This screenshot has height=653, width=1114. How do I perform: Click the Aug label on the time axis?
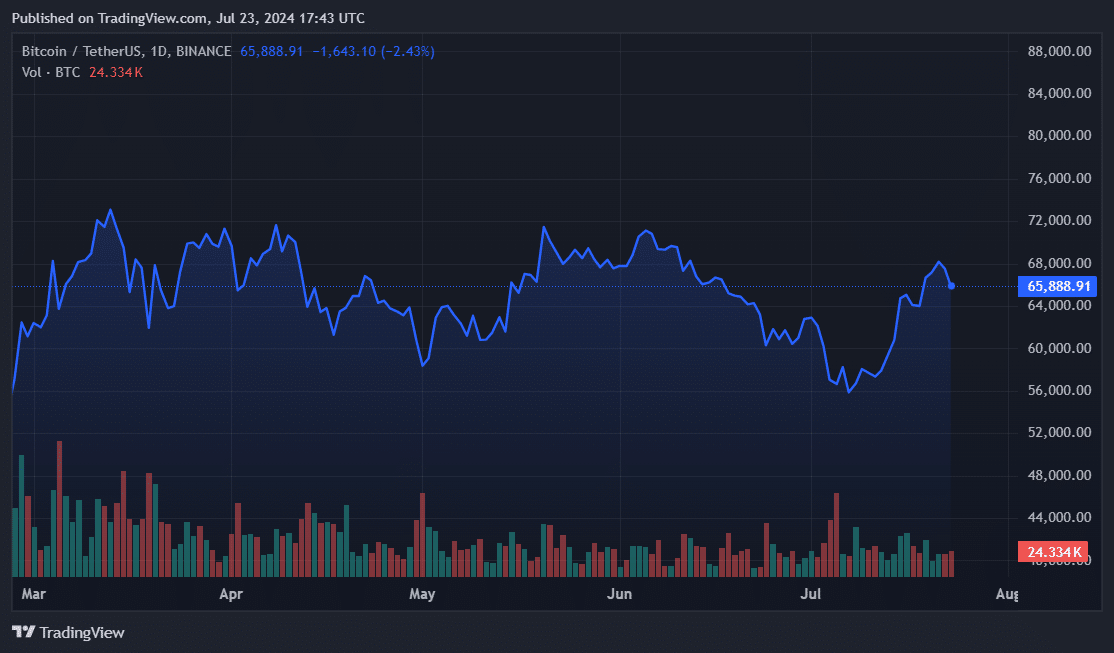(1007, 594)
